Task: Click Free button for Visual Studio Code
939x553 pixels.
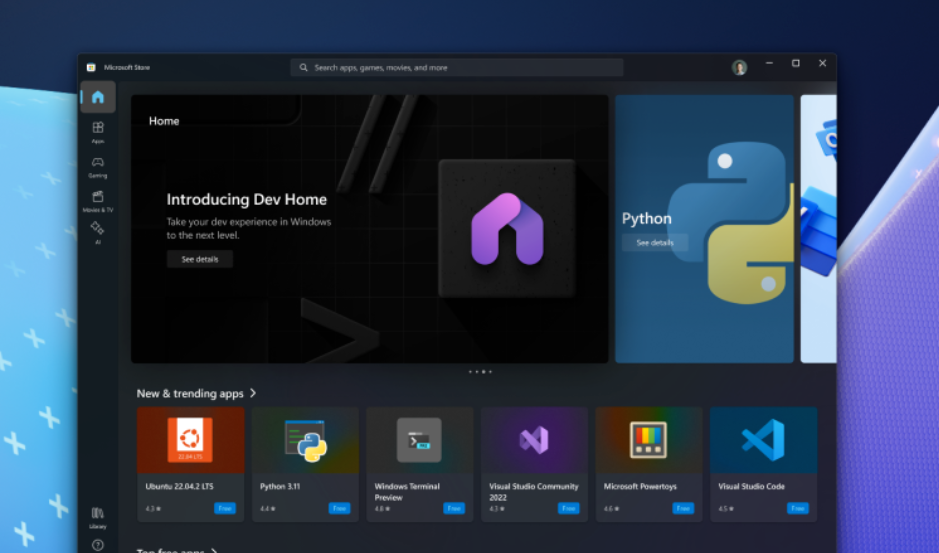Action: click(x=798, y=508)
